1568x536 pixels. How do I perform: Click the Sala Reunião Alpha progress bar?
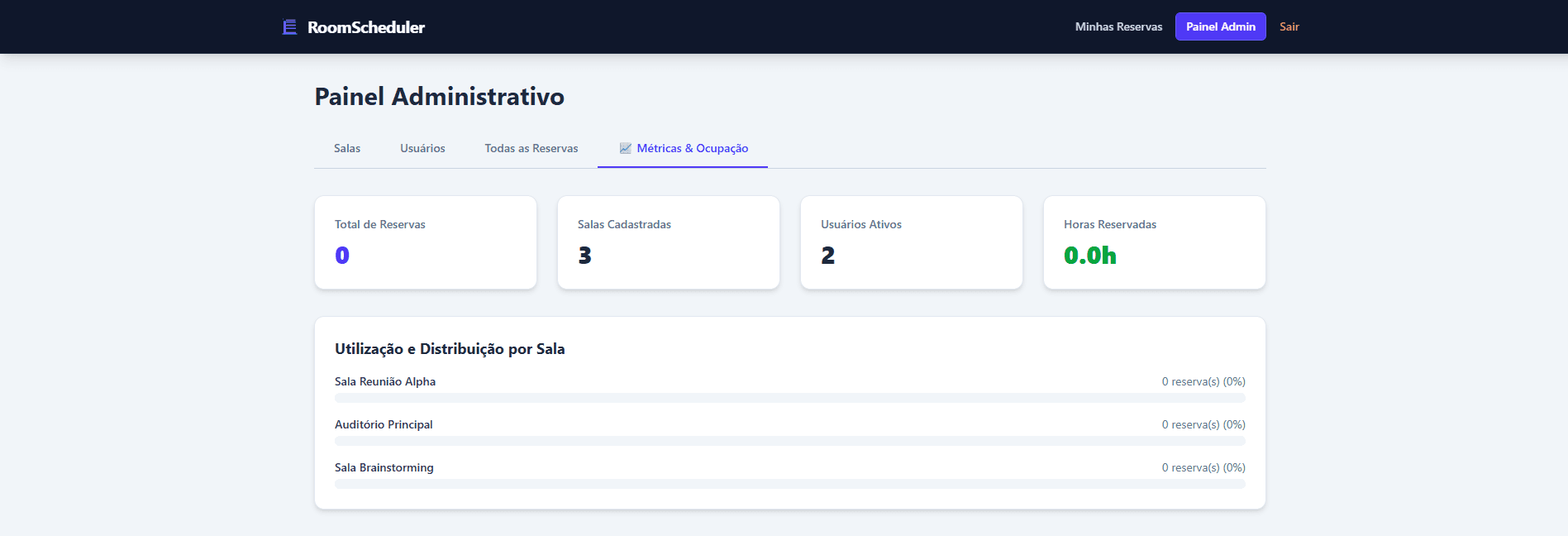tap(790, 398)
